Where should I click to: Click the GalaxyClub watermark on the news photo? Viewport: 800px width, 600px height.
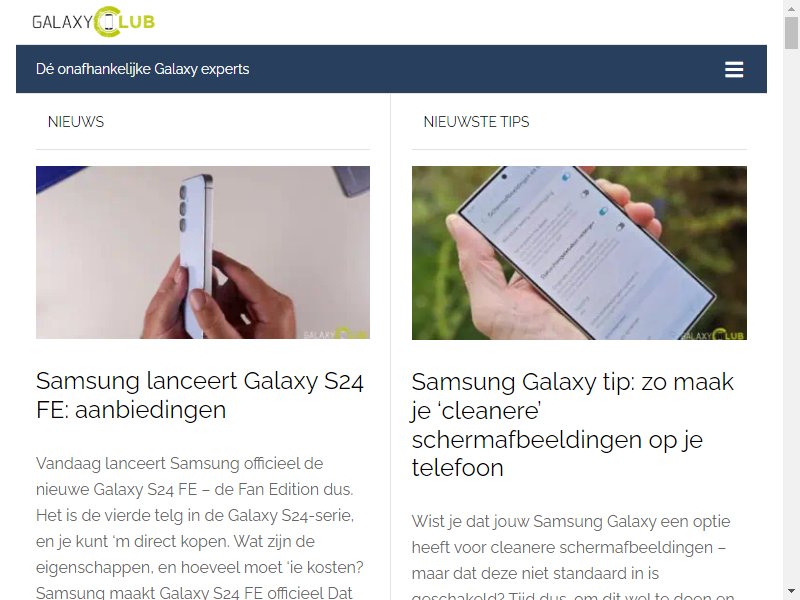[335, 334]
